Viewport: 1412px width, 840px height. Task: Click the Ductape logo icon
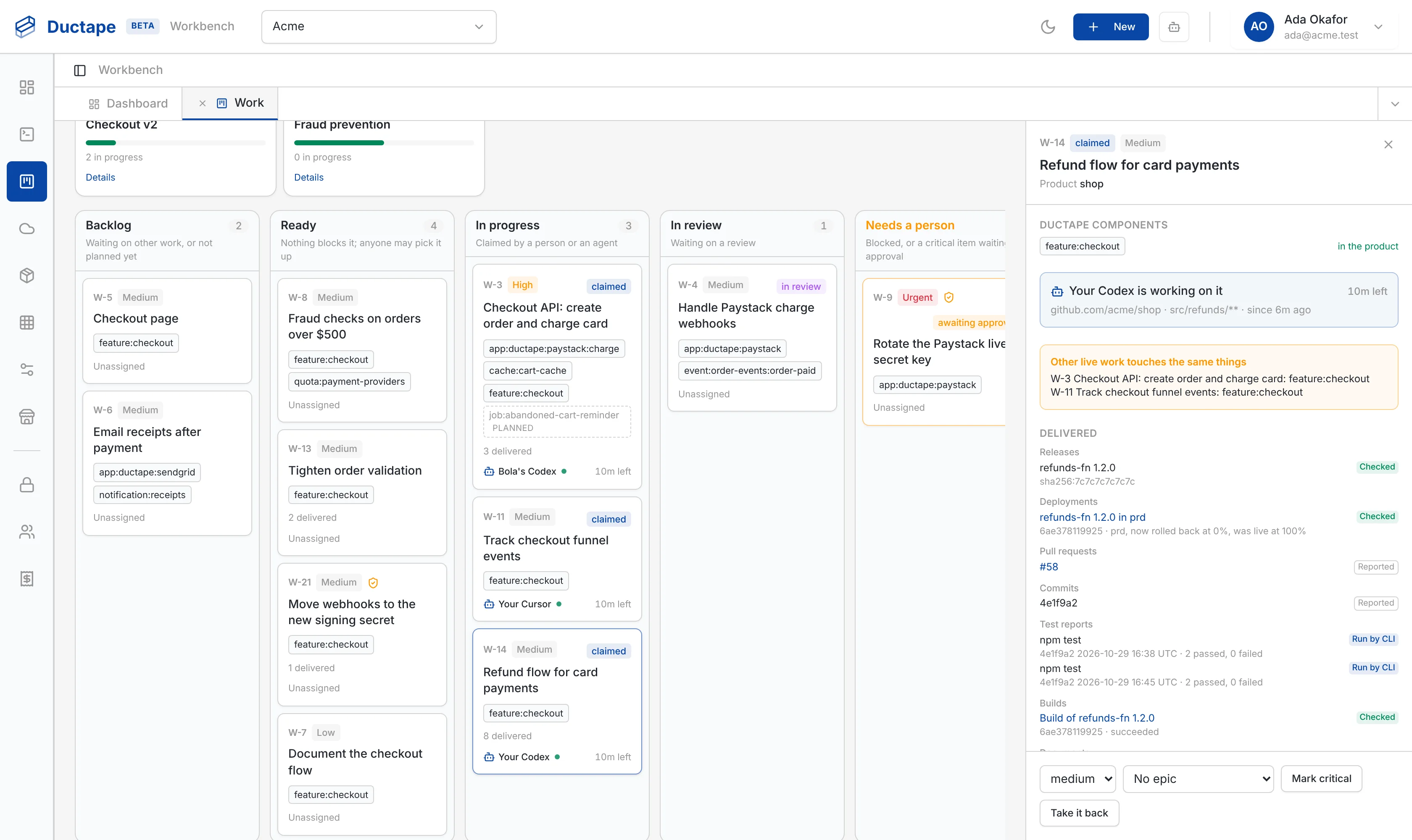25,26
